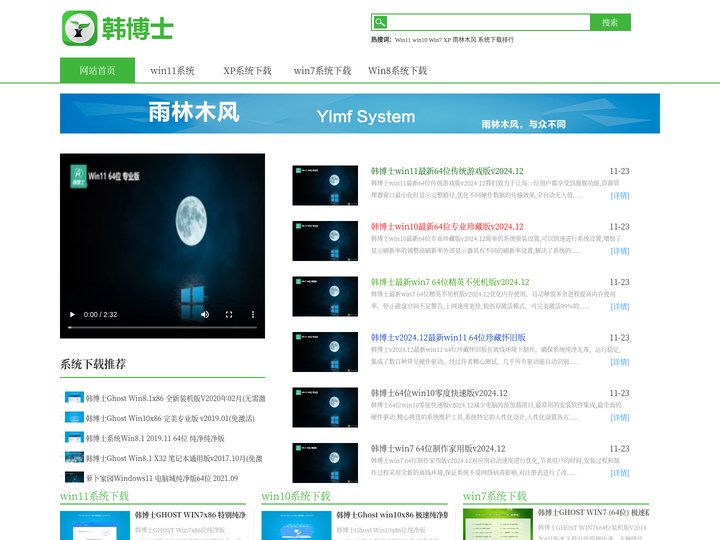Click icon beside 萝卜家园Windows11 row
The width and height of the screenshot is (720, 540).
click(x=74, y=477)
